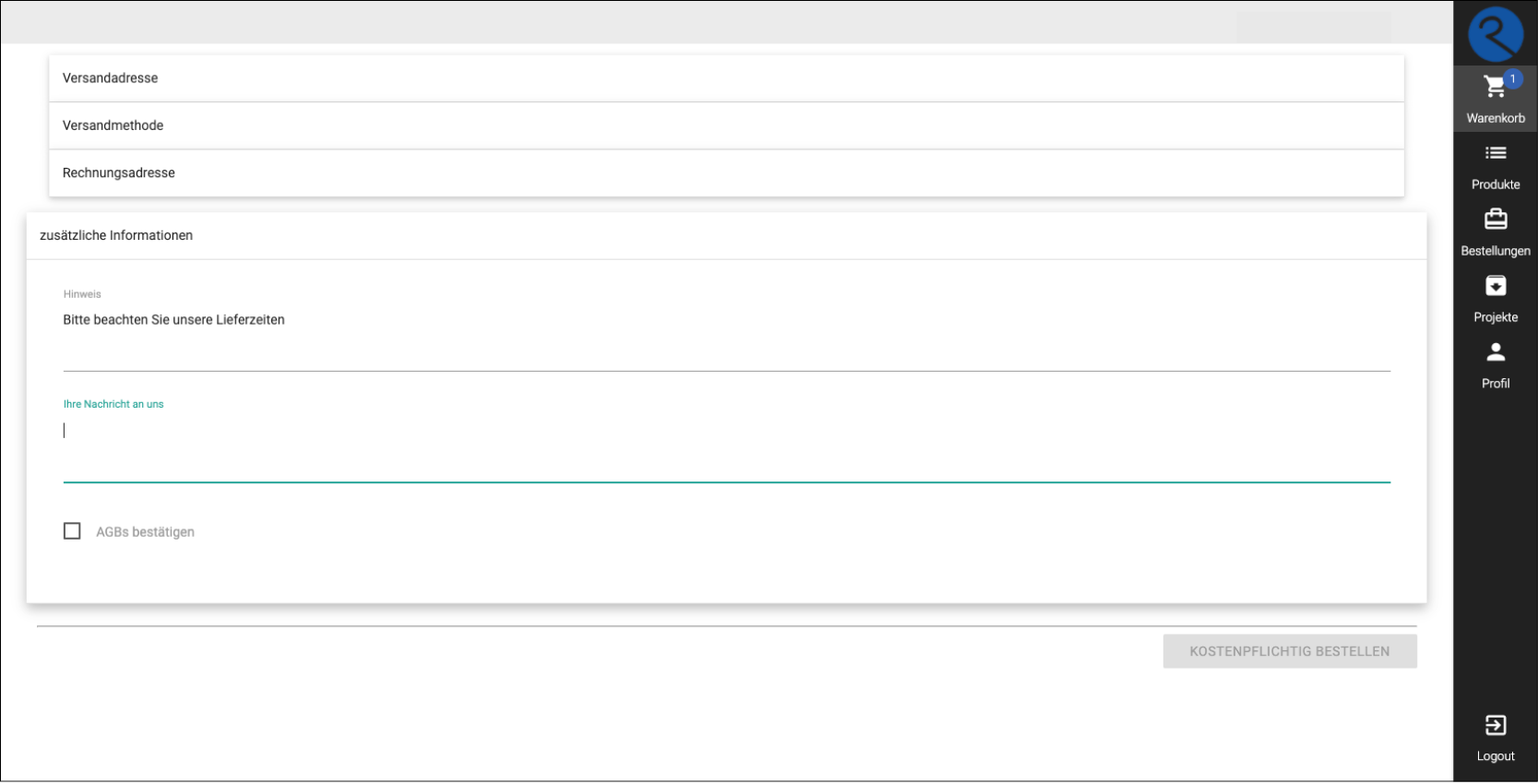The image size is (1538, 784).
Task: Click the blue company logo icon
Action: click(1495, 33)
